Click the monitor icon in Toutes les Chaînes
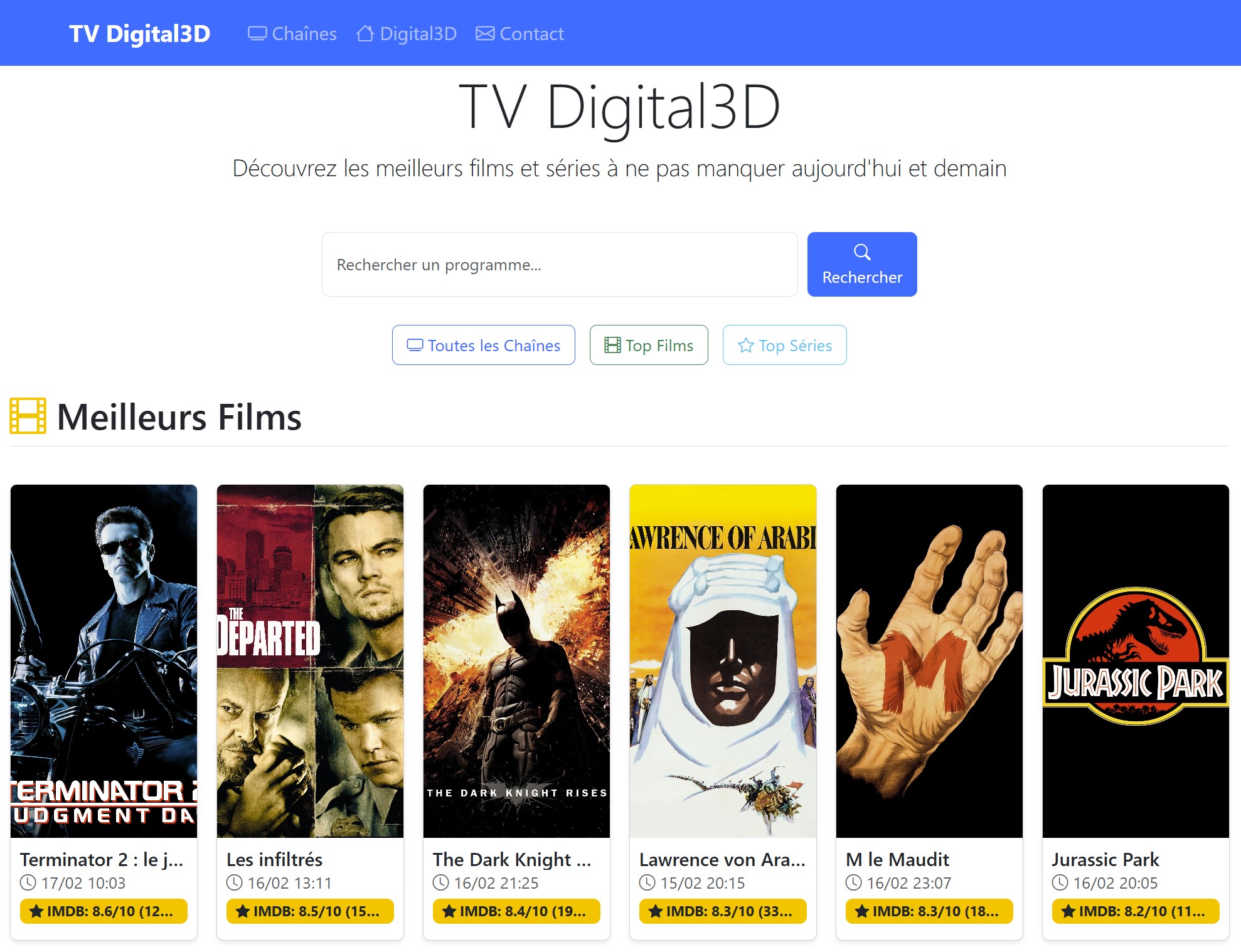This screenshot has height=952, width=1241. pos(415,345)
